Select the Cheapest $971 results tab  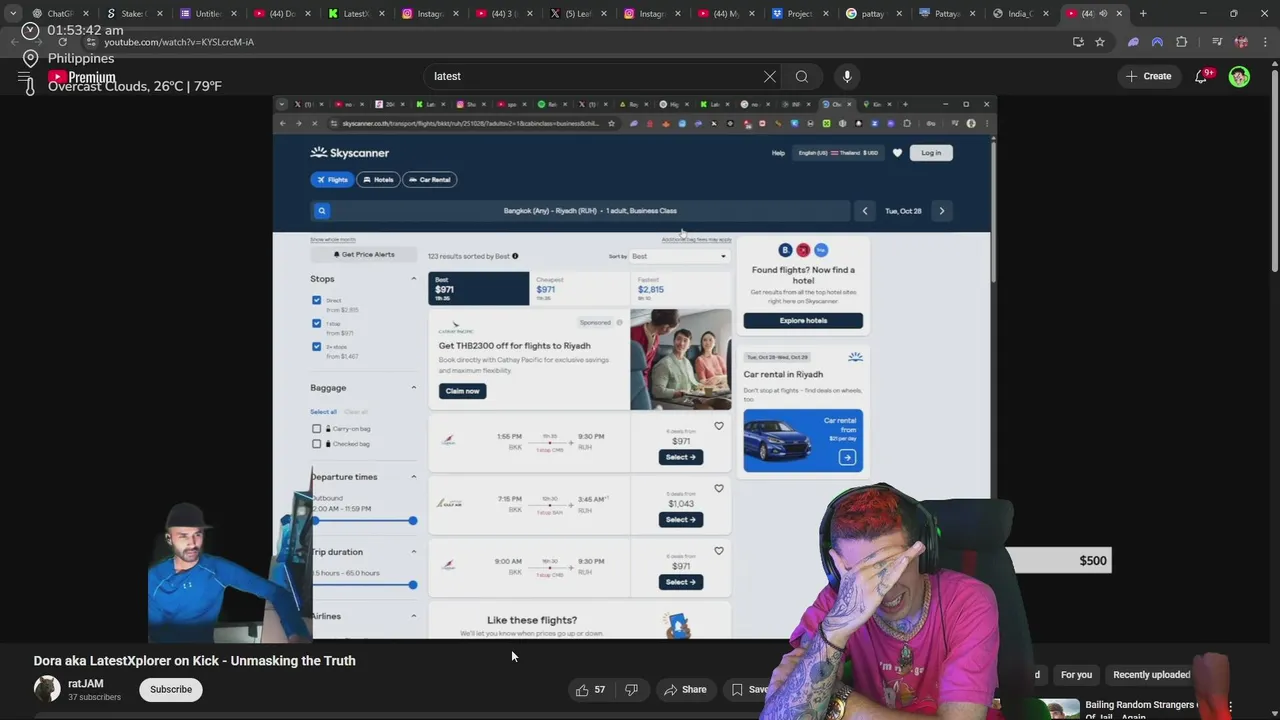click(x=580, y=289)
